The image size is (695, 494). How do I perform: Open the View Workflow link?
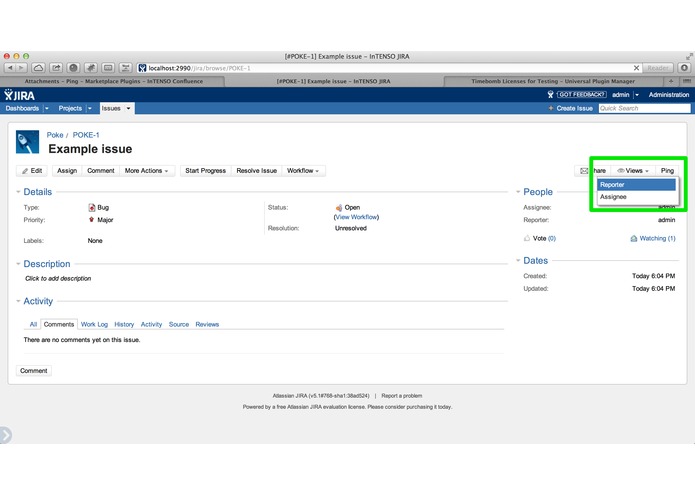tap(356, 217)
